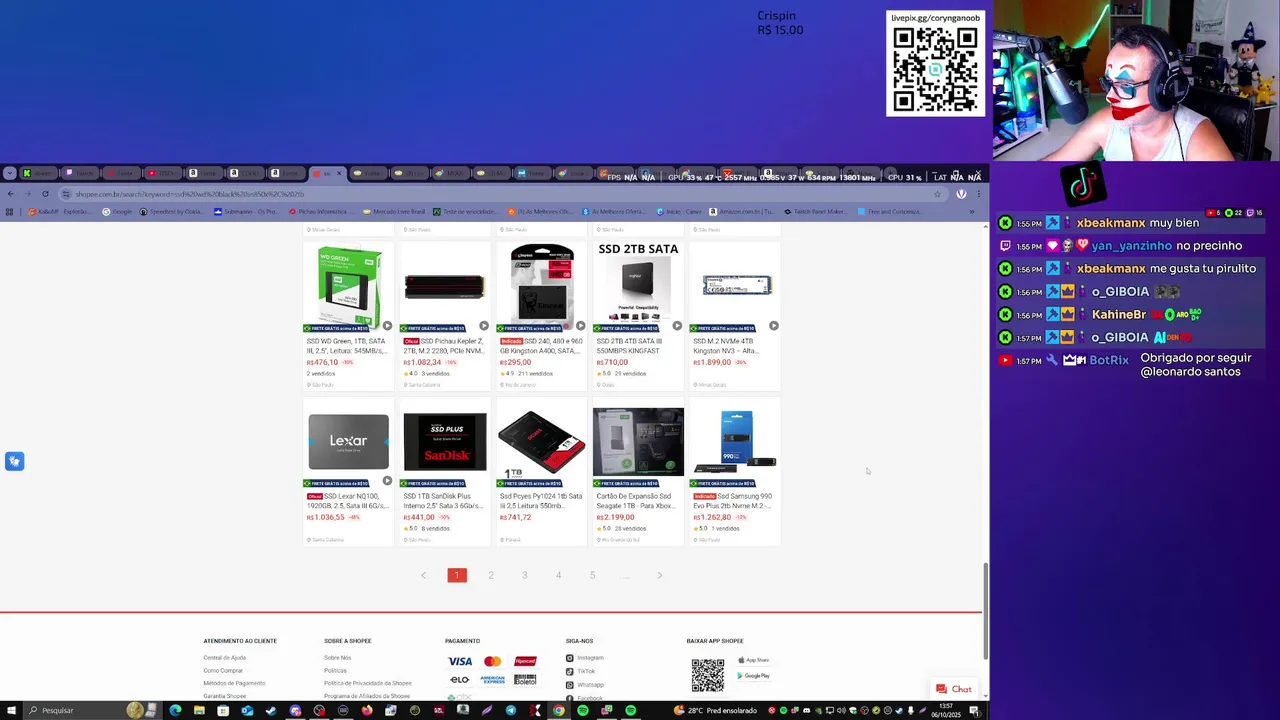
Task: Open Política de Privacidade da Shopee link
Action: point(367,683)
